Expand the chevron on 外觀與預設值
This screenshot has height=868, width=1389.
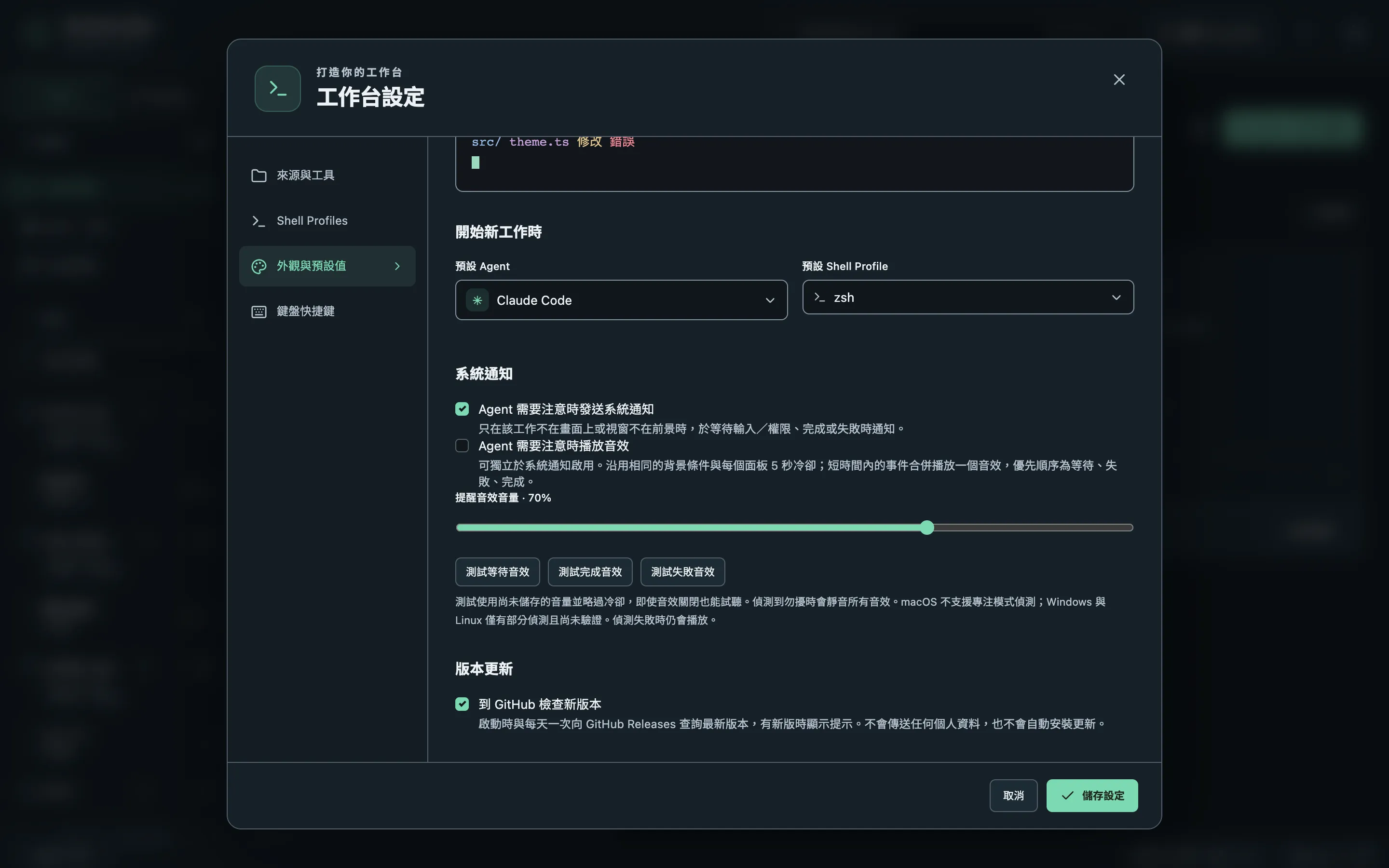click(x=397, y=266)
